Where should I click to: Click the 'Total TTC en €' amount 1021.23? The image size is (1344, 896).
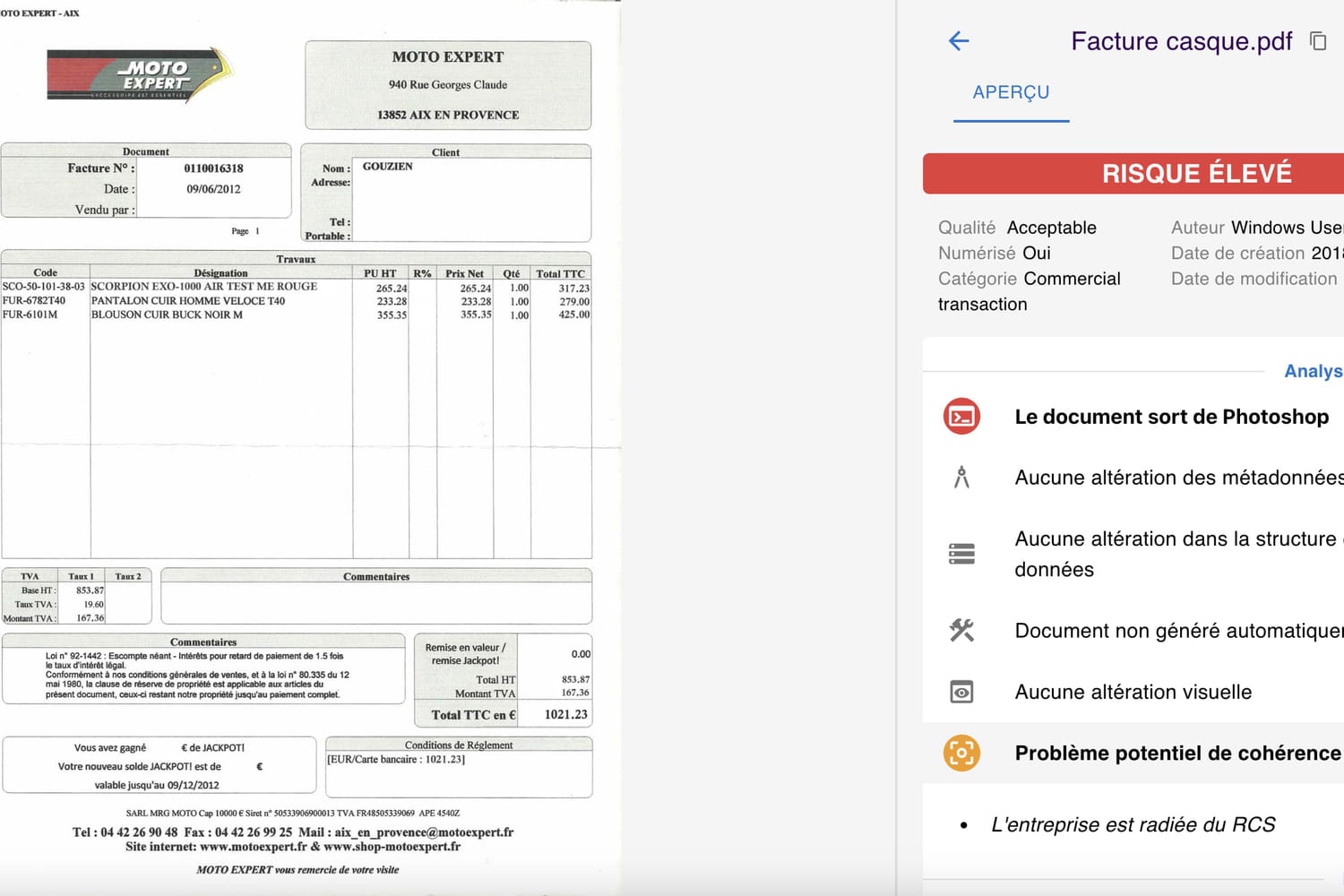(x=566, y=715)
